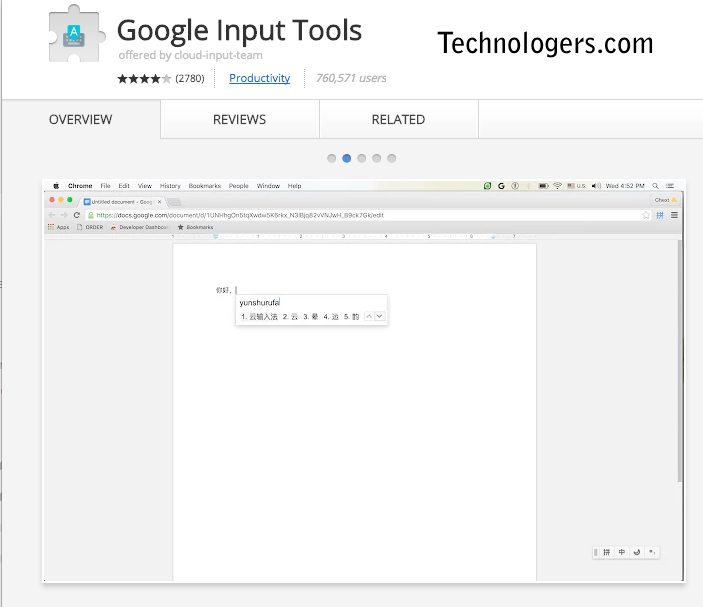Open the Help menu in preview screenshot
The height and width of the screenshot is (607, 703).
(295, 186)
